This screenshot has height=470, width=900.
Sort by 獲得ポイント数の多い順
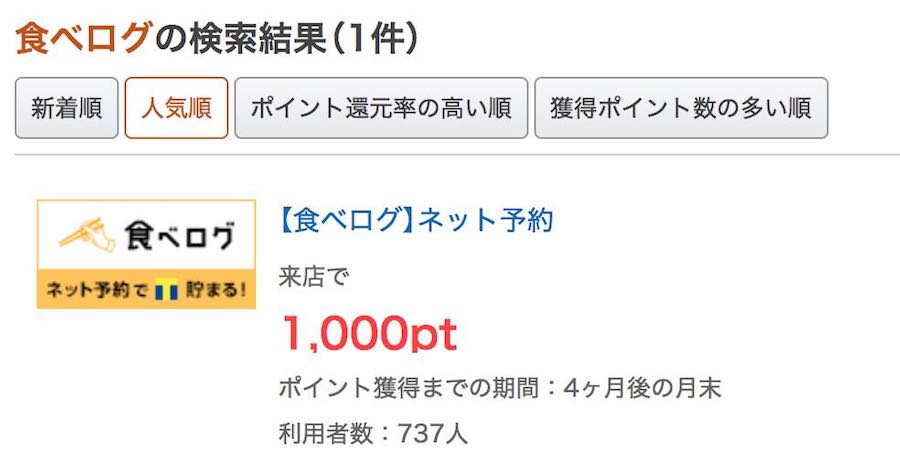coord(681,108)
